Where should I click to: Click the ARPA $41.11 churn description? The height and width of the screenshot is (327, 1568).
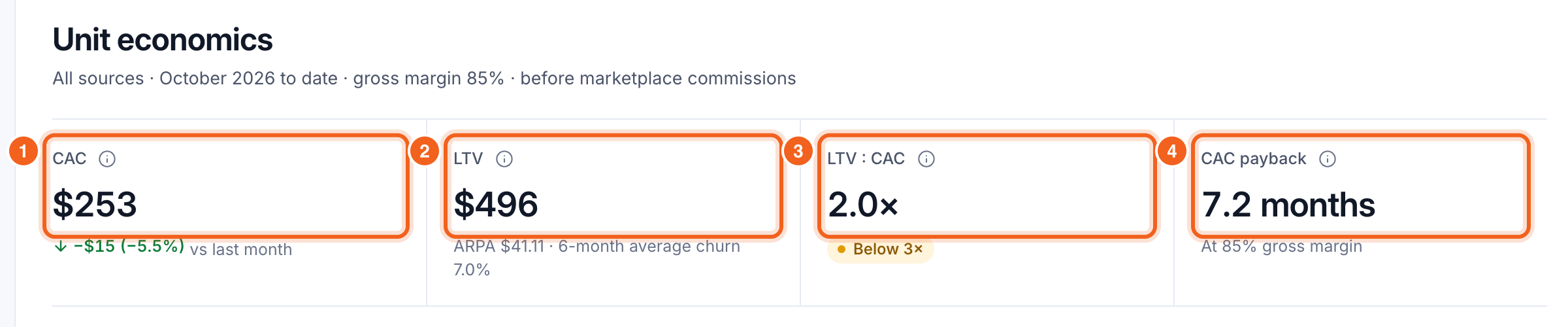click(x=597, y=258)
